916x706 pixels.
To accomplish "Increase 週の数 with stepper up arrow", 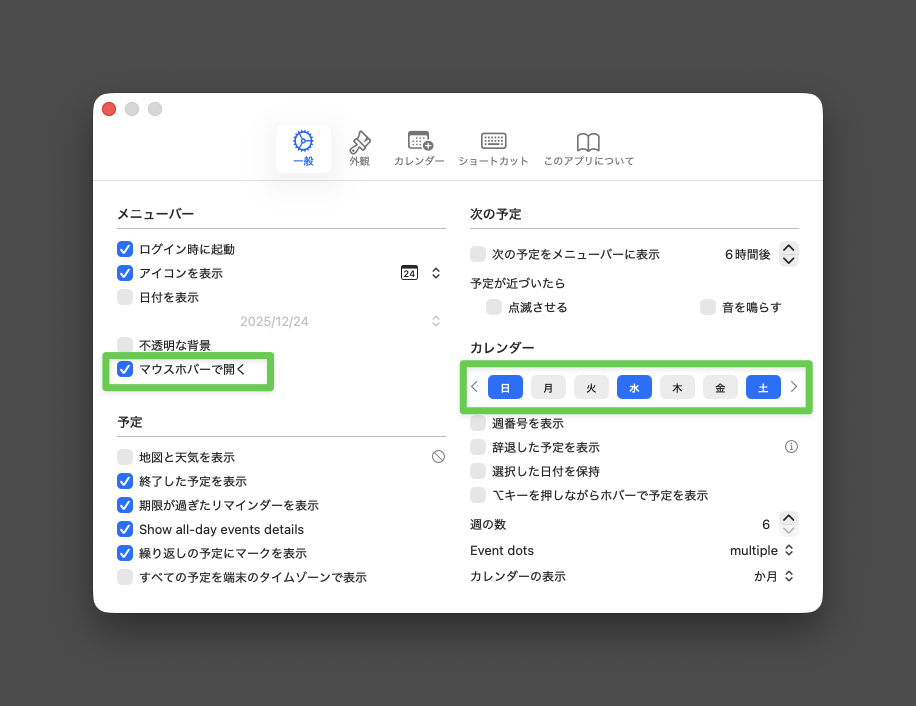I will (x=789, y=518).
